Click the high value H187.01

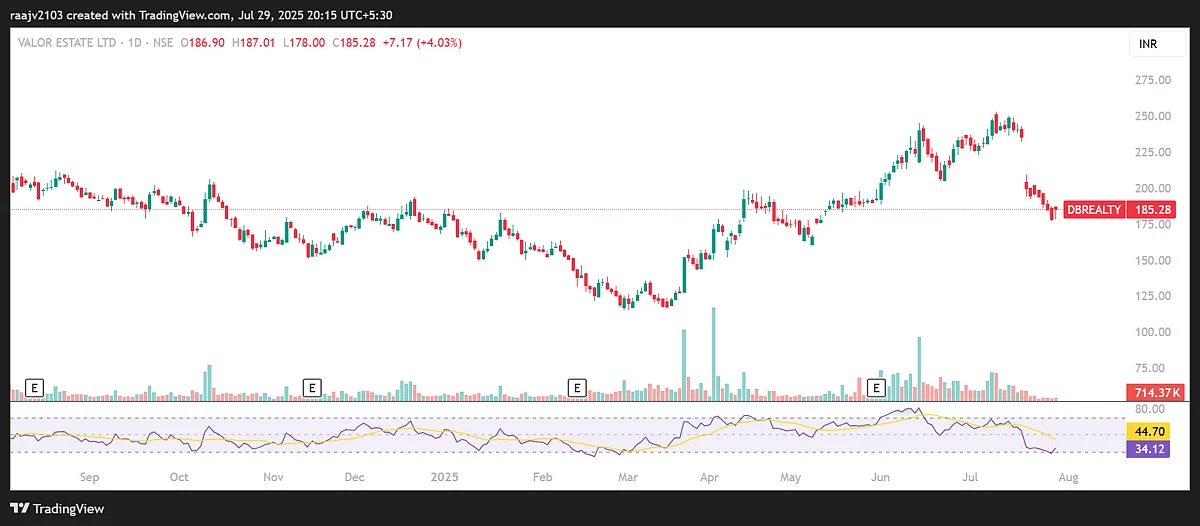pyautogui.click(x=253, y=42)
